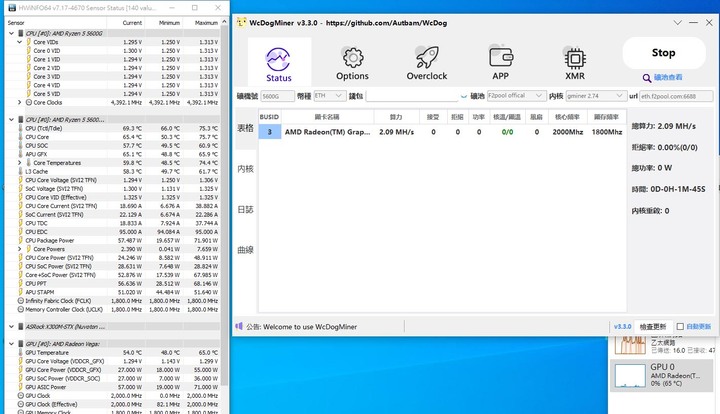Viewport: 720px width, 414px height.
Task: Select the 內核 kernel side tab
Action: pyautogui.click(x=246, y=169)
